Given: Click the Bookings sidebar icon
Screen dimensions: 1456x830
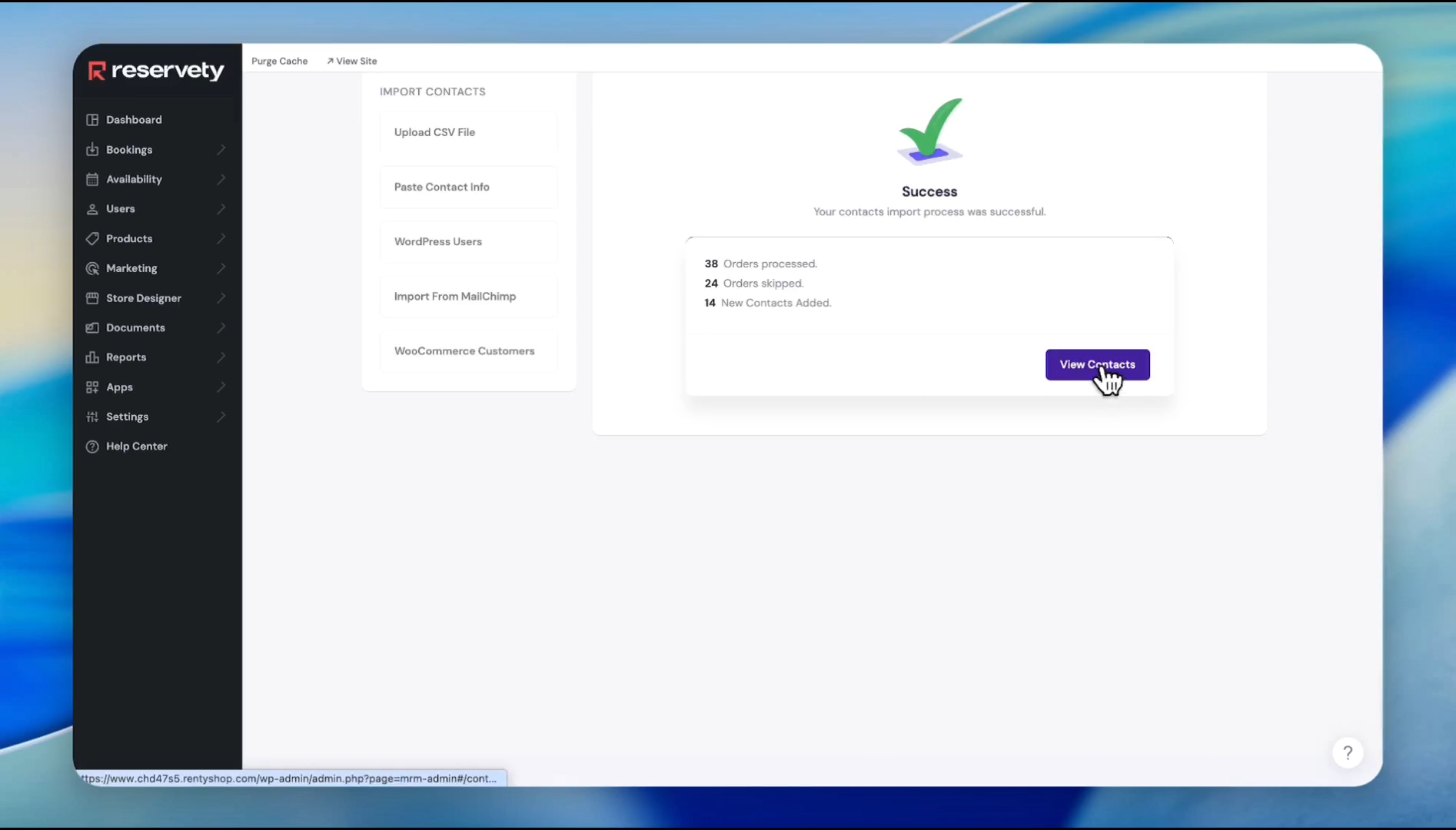Looking at the screenshot, I should 92,150.
